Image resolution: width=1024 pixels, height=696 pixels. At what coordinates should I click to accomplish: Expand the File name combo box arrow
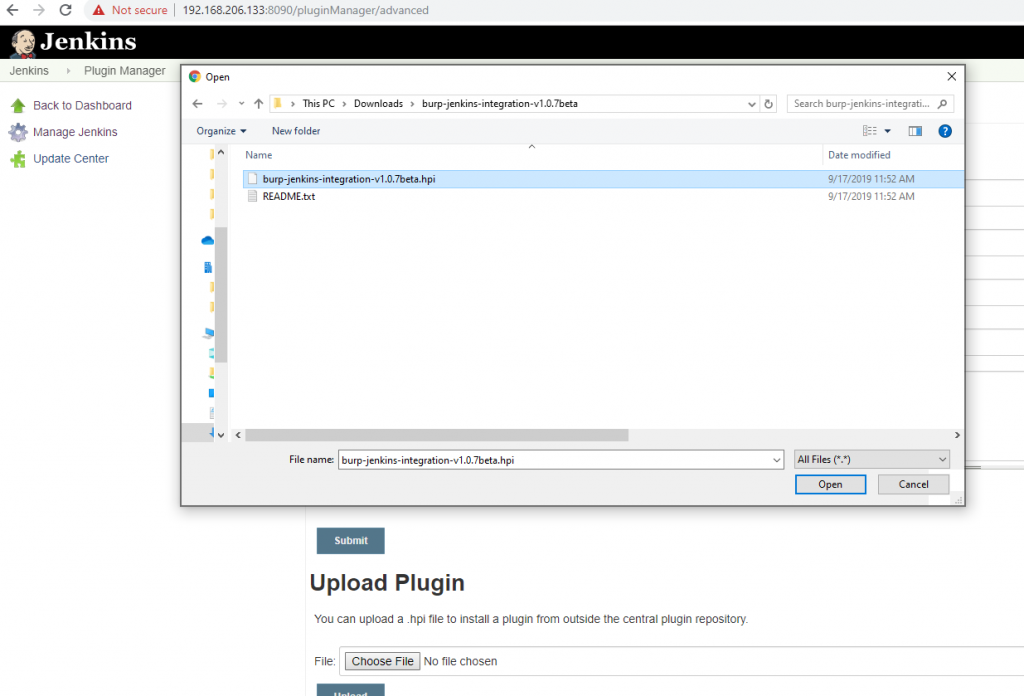click(777, 460)
